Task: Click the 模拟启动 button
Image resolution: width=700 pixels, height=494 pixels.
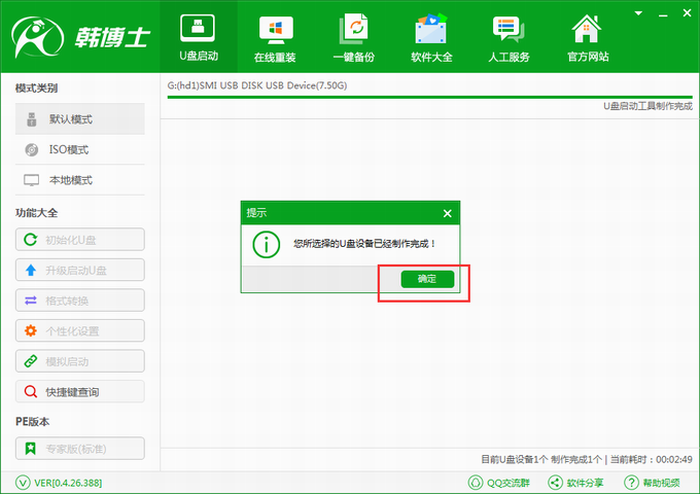Action: tap(80, 361)
